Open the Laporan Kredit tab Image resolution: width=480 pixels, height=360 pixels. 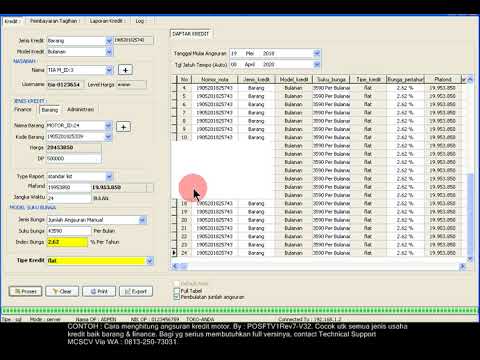point(107,21)
